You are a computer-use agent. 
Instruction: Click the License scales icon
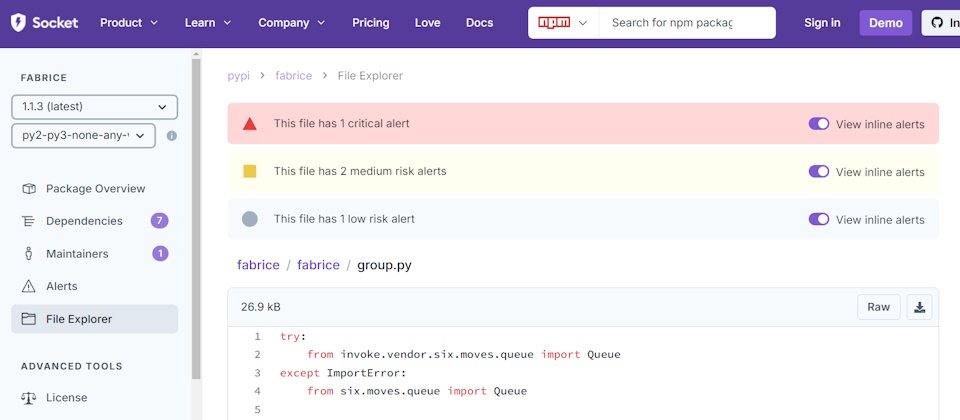(29, 397)
